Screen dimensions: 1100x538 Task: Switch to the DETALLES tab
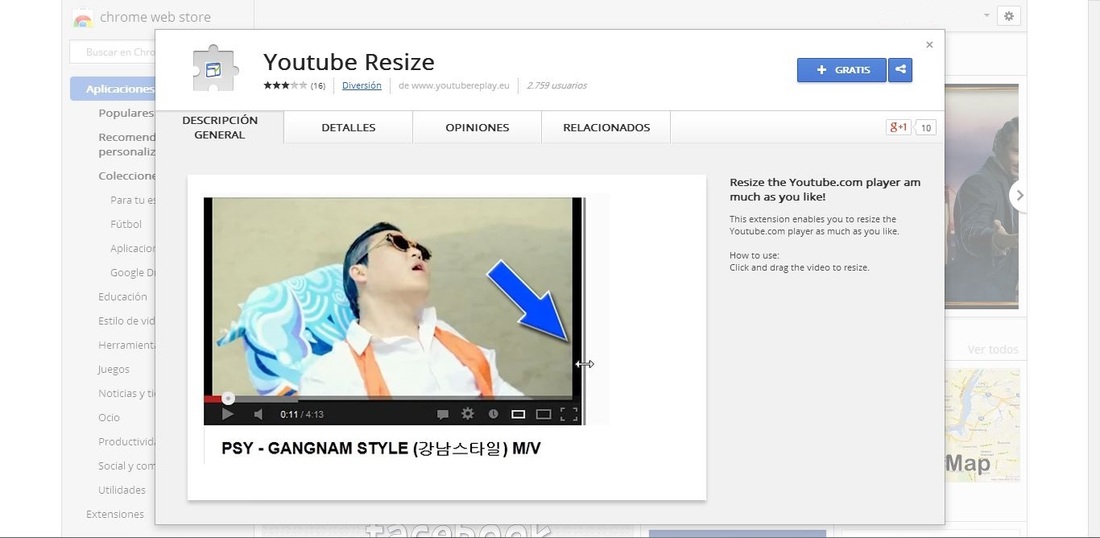[348, 127]
